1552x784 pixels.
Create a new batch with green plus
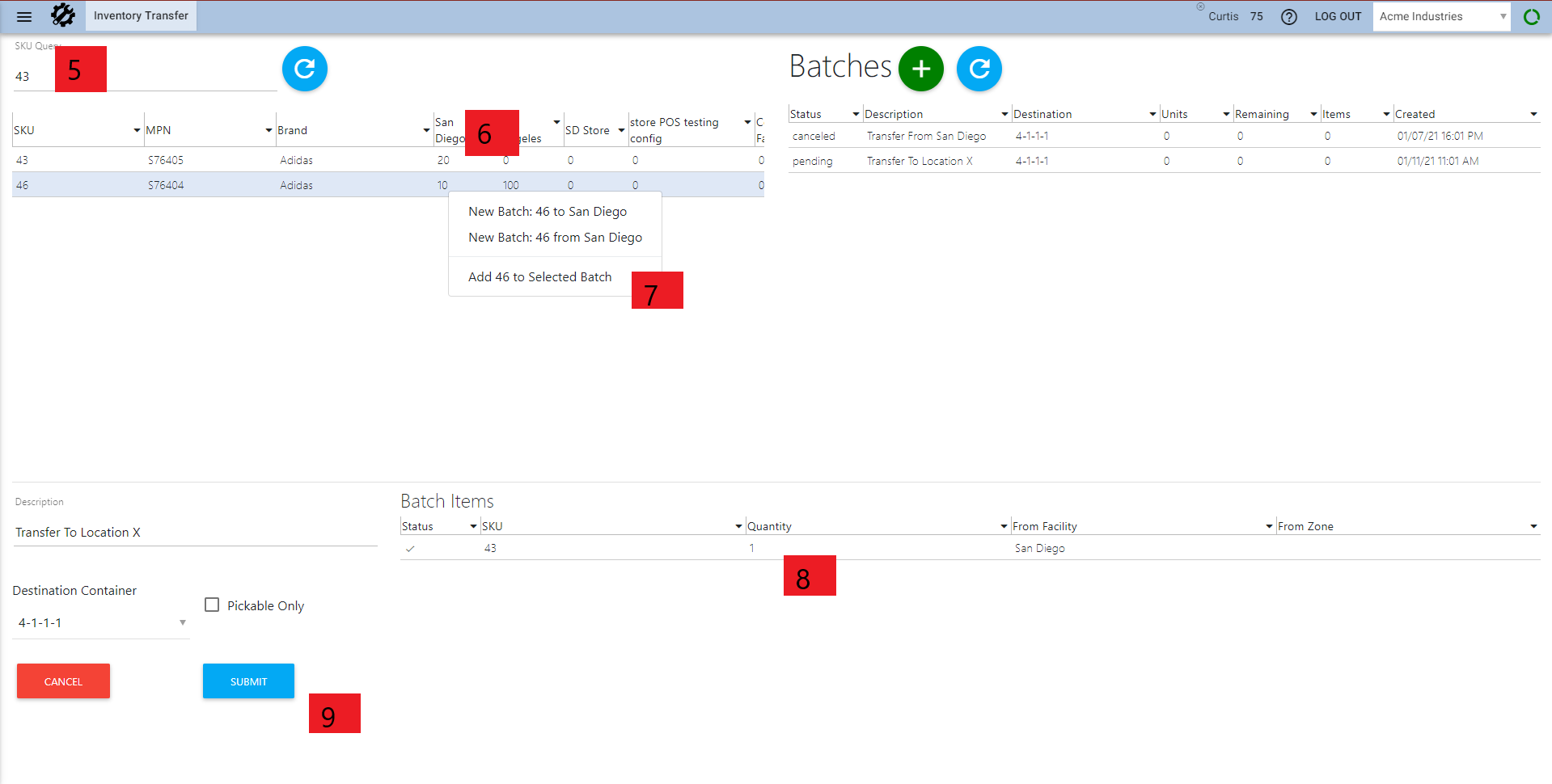(920, 69)
